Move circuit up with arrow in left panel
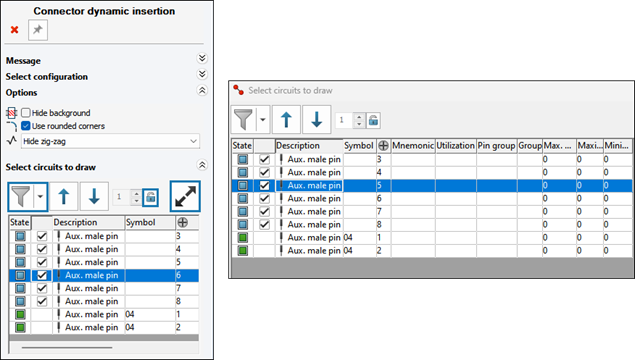Screen dimensions: 635x360 pyautogui.click(x=64, y=197)
